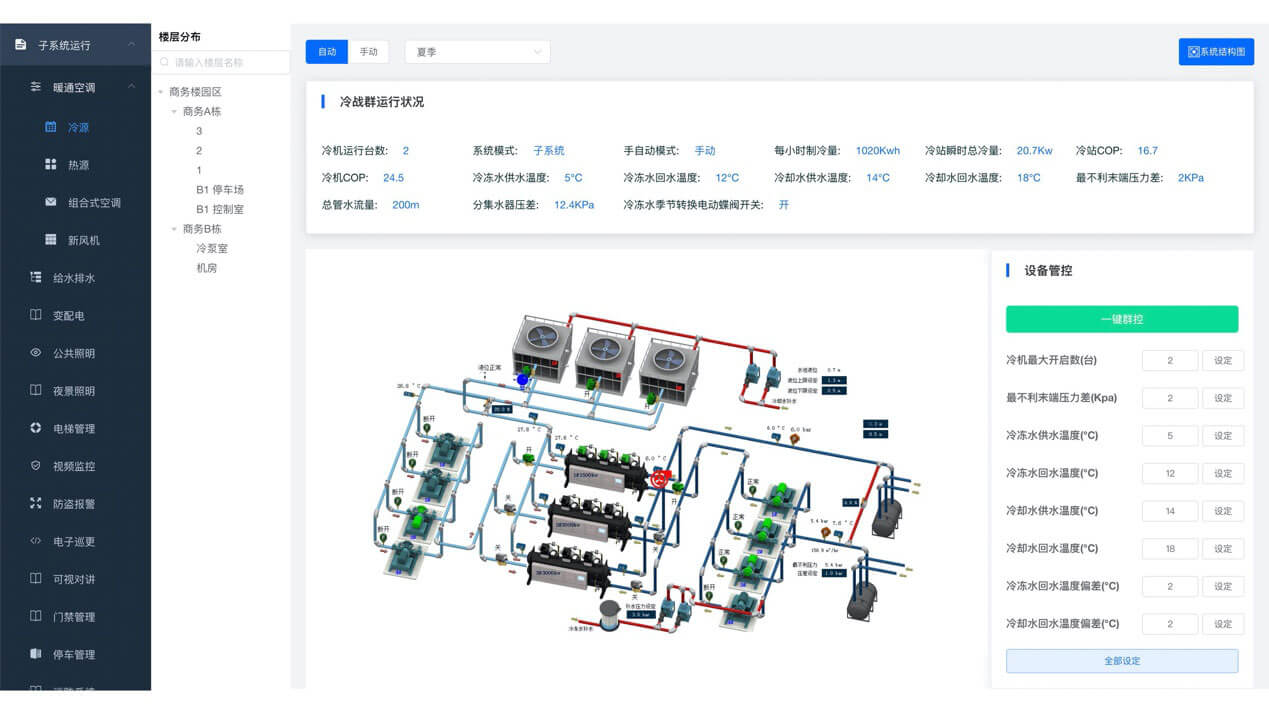This screenshot has height=714, width=1269.
Task: Open 系统结构图 view
Action: (x=1216, y=52)
